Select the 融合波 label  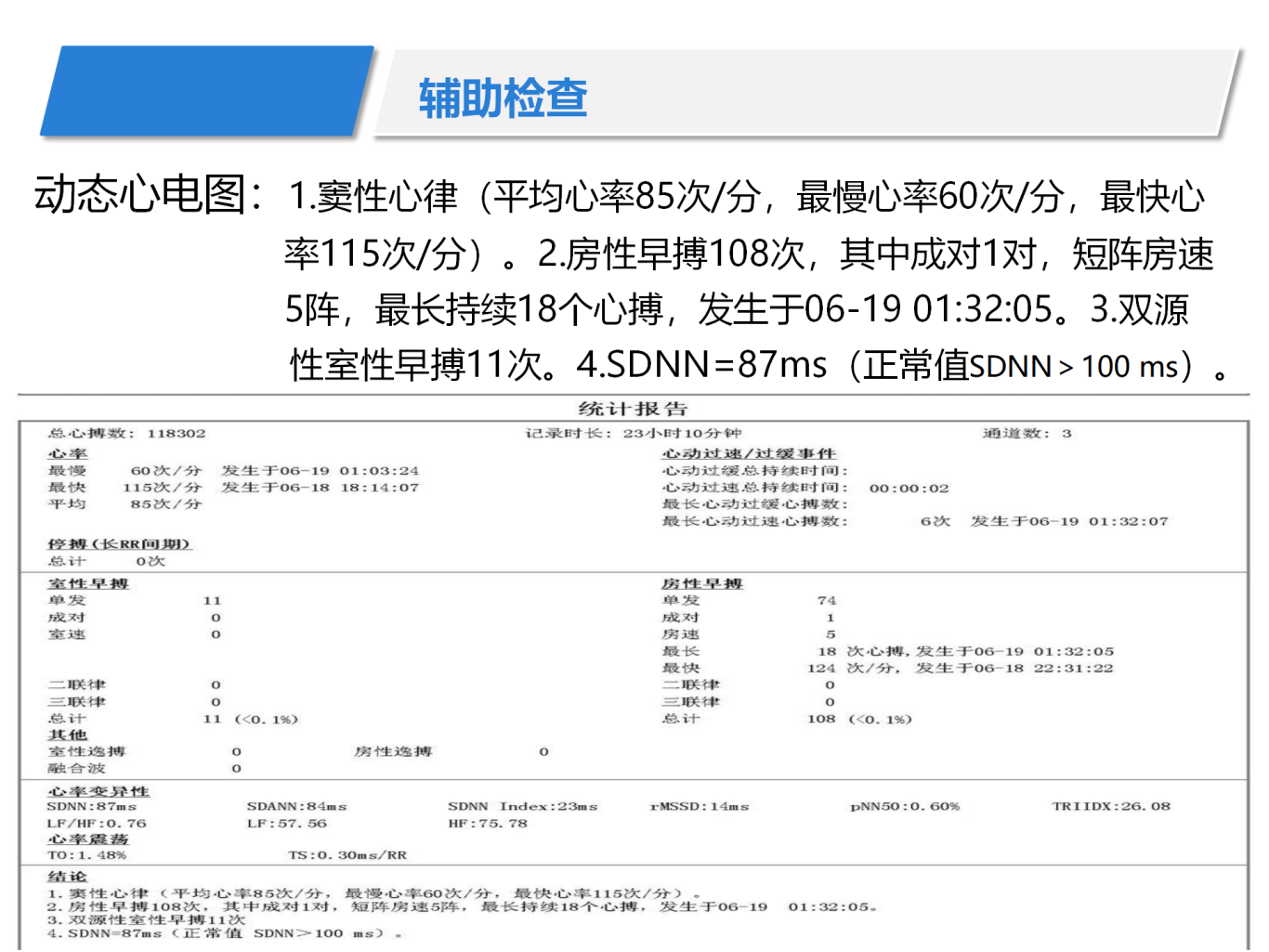point(77,768)
